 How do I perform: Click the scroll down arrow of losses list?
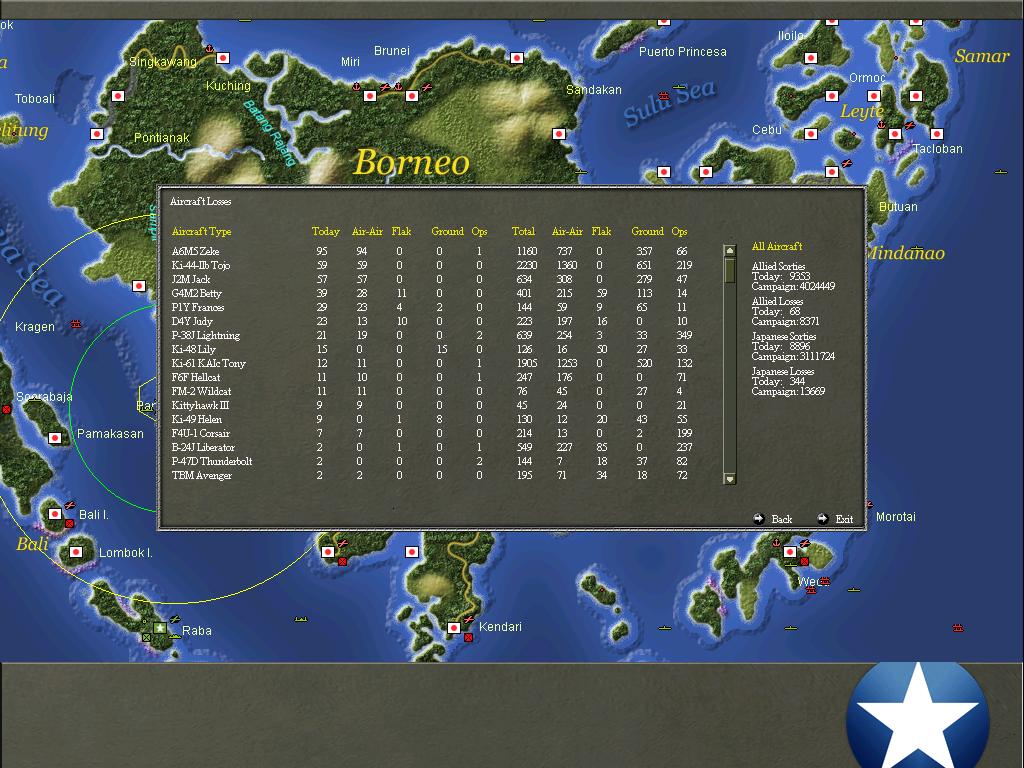click(730, 479)
